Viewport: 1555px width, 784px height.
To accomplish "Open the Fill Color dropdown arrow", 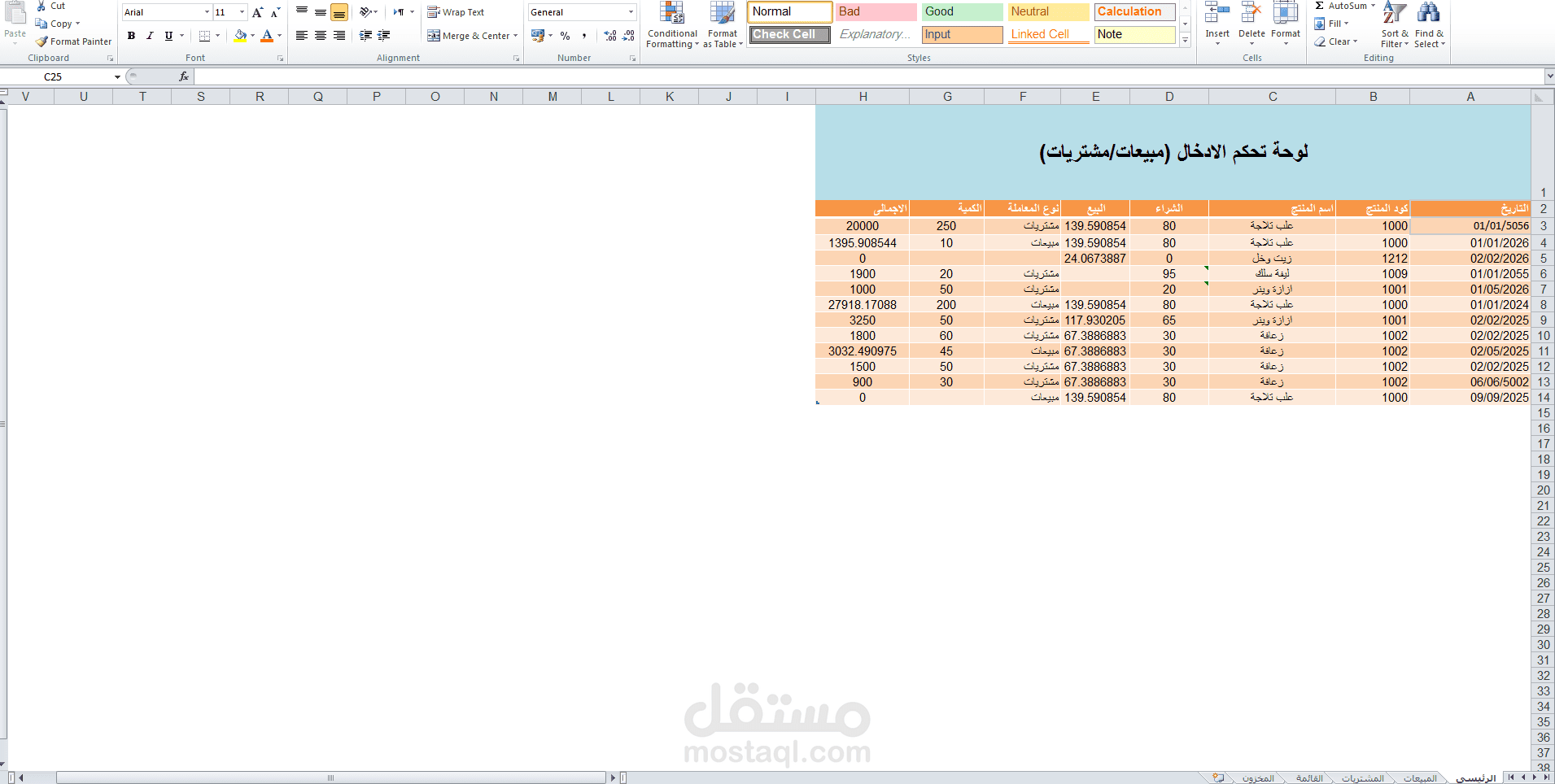I will point(253,36).
